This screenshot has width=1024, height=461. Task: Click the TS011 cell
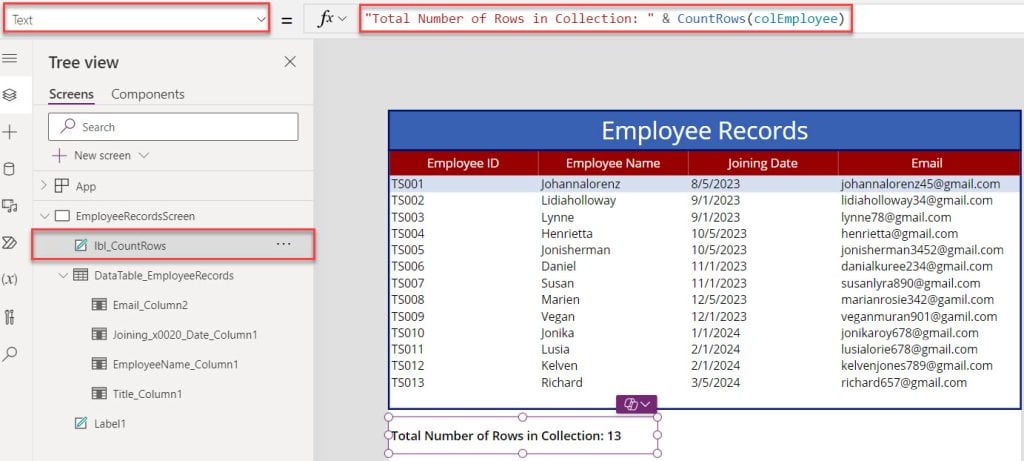tap(408, 349)
